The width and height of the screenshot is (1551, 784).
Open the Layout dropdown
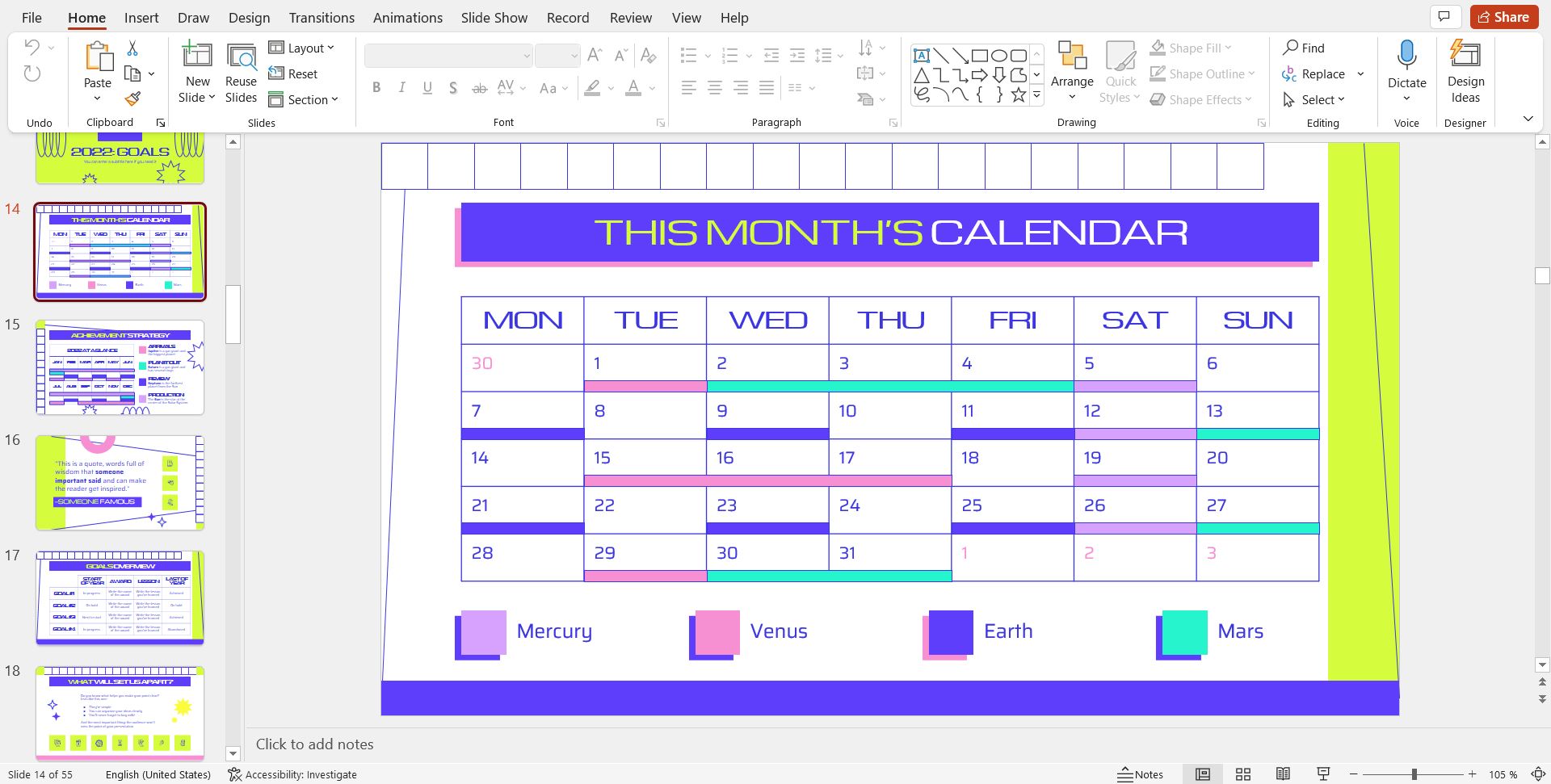304,48
